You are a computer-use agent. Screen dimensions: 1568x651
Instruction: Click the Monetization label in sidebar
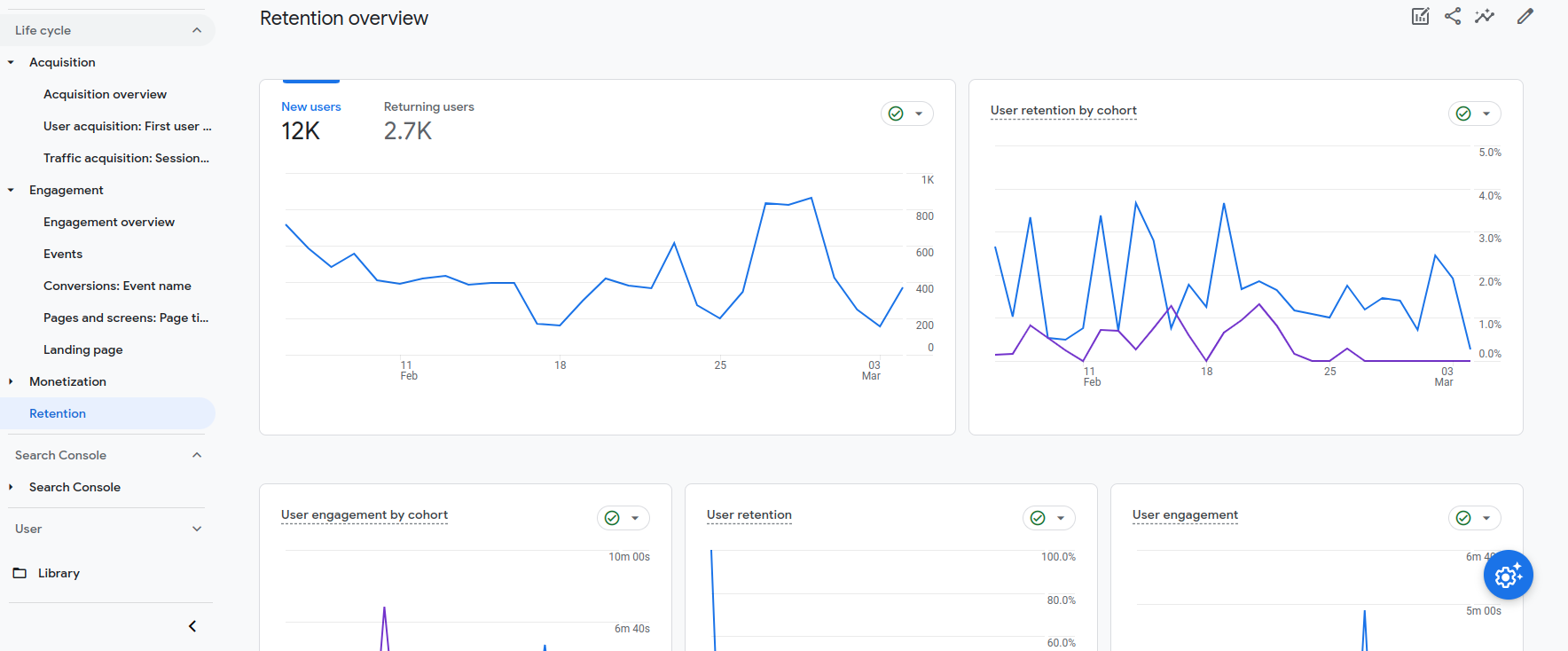tap(67, 381)
